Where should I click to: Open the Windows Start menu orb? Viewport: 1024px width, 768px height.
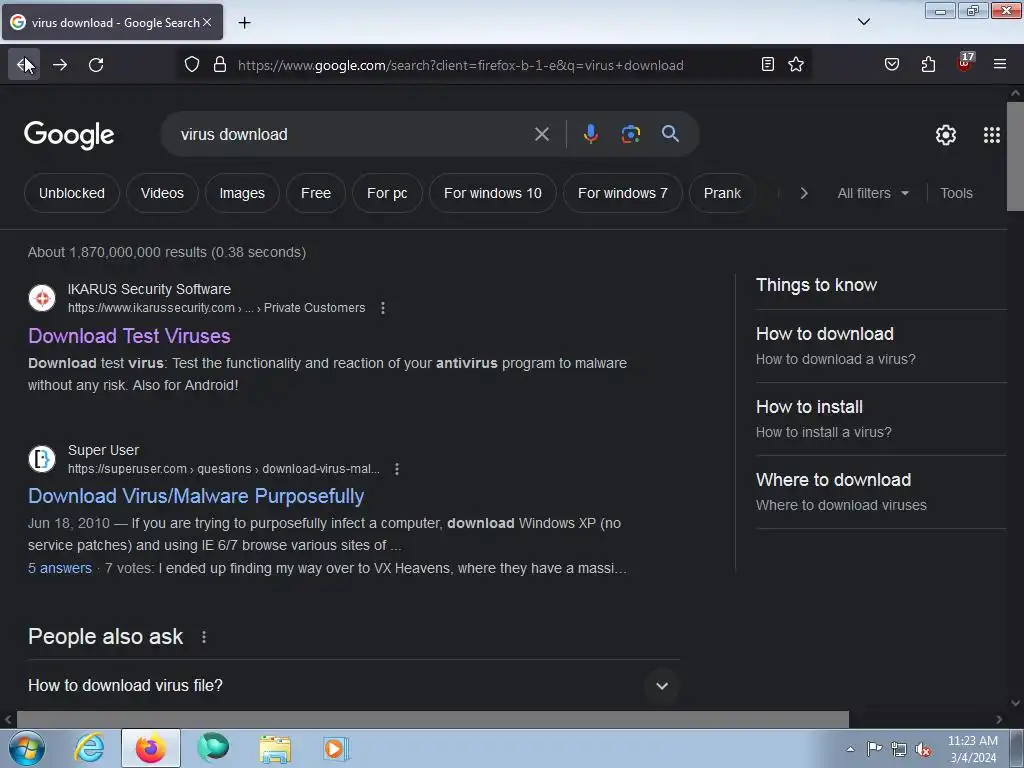click(27, 748)
